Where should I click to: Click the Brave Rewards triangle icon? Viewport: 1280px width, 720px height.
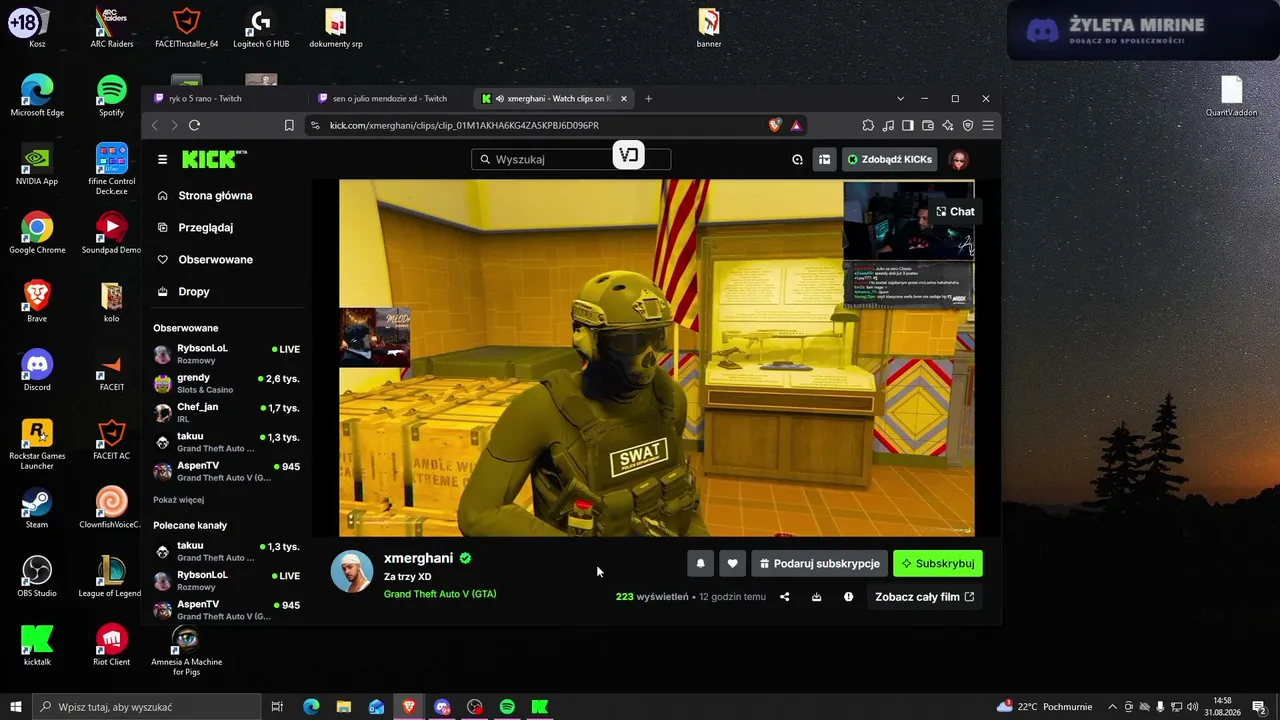tap(796, 125)
